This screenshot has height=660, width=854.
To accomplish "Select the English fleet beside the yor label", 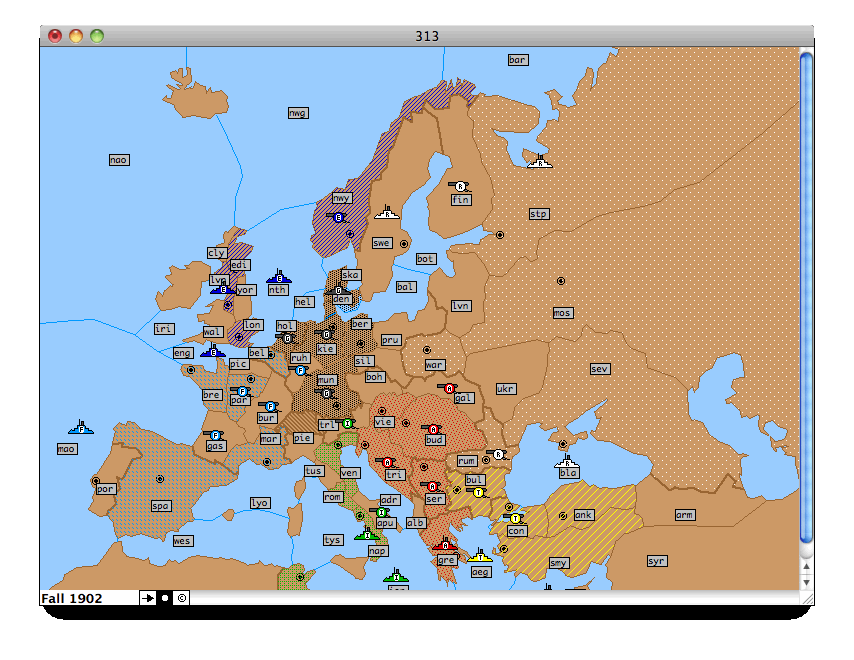I will coord(223,289).
